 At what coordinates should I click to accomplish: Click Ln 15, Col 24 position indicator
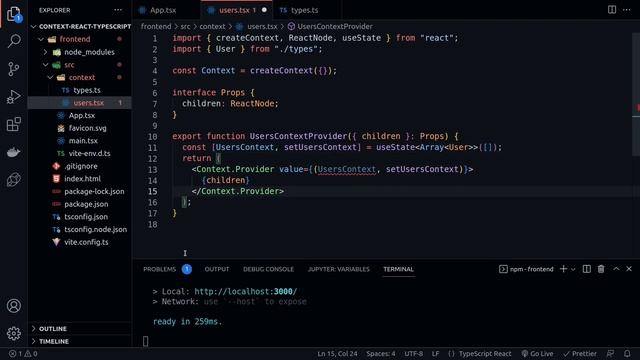coord(338,353)
